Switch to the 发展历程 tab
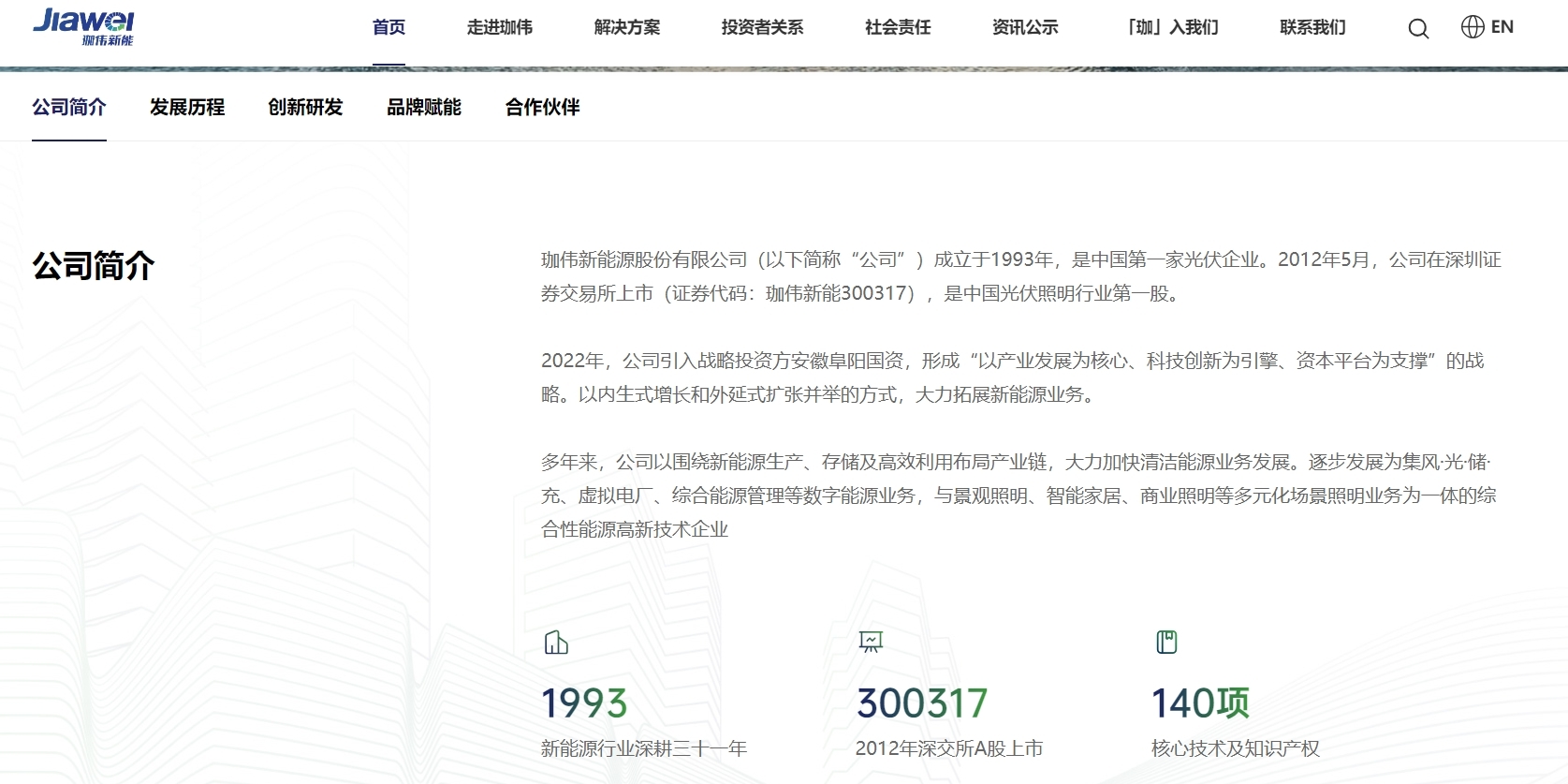Image resolution: width=1568 pixels, height=784 pixels. 187,107
